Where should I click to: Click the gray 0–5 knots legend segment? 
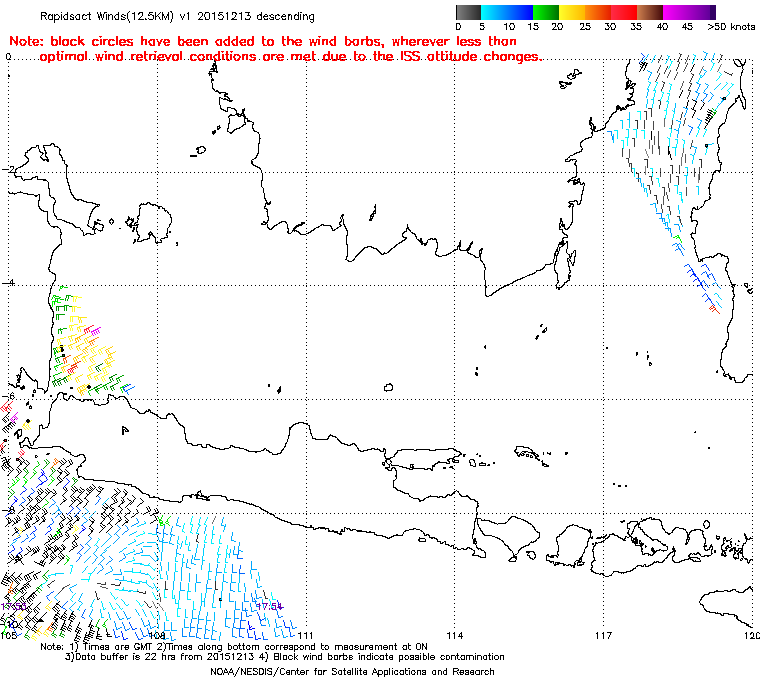click(468, 13)
